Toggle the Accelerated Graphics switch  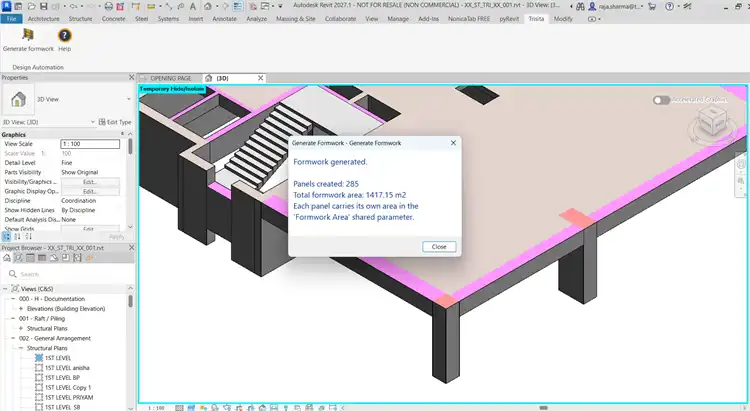(x=661, y=100)
